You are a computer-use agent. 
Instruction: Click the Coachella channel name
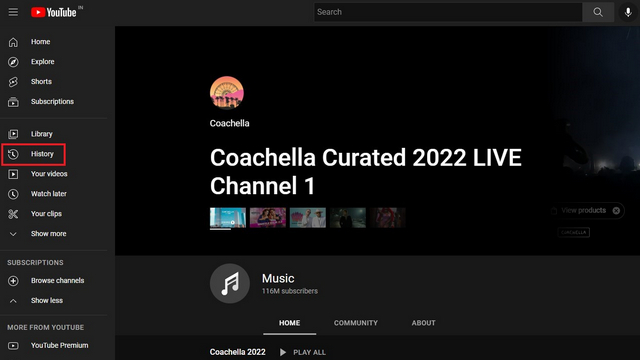[x=229, y=123]
